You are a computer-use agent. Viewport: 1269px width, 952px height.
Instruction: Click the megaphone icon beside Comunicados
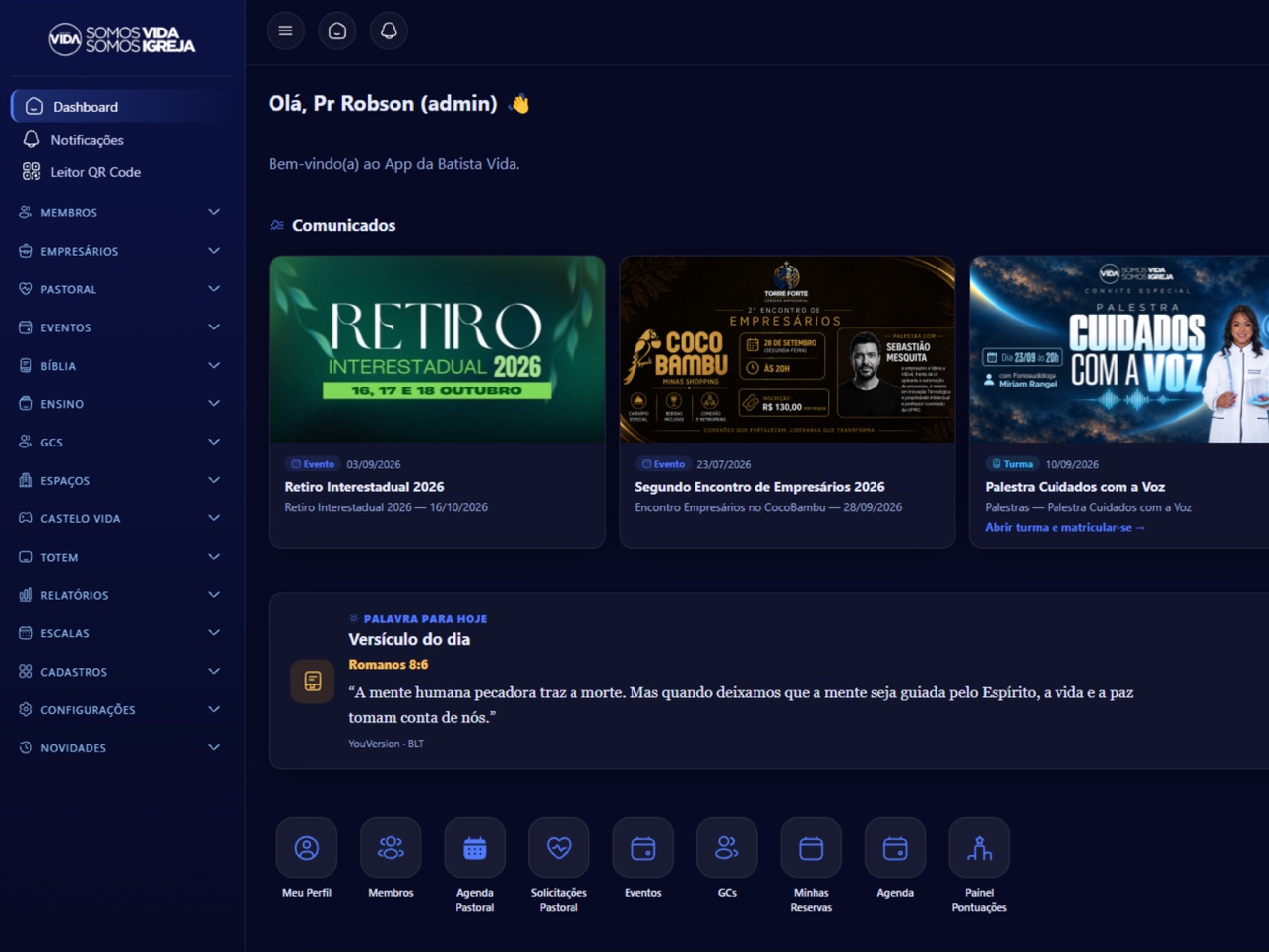coord(277,225)
